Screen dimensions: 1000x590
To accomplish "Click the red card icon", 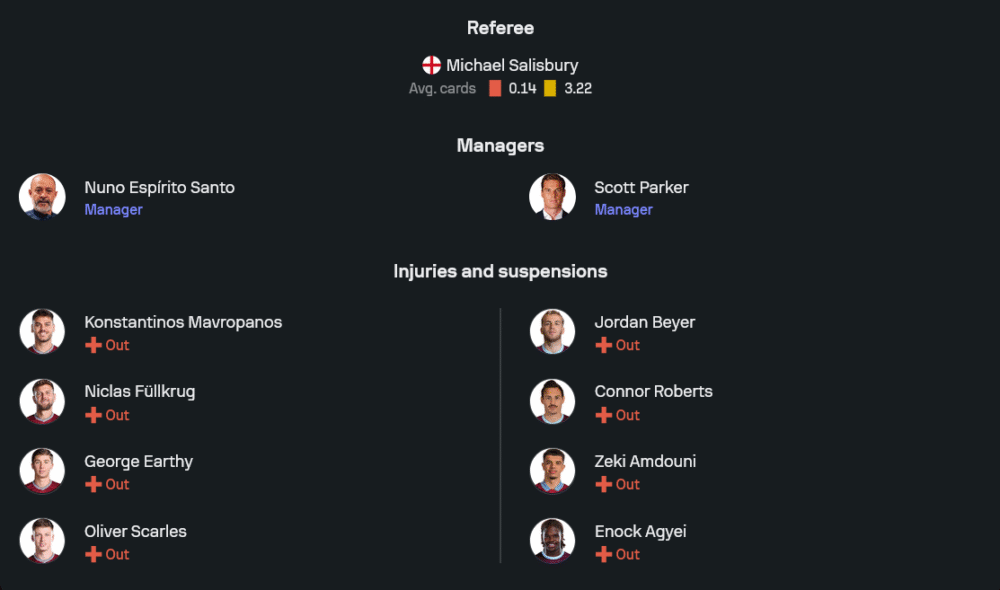I will click(495, 88).
